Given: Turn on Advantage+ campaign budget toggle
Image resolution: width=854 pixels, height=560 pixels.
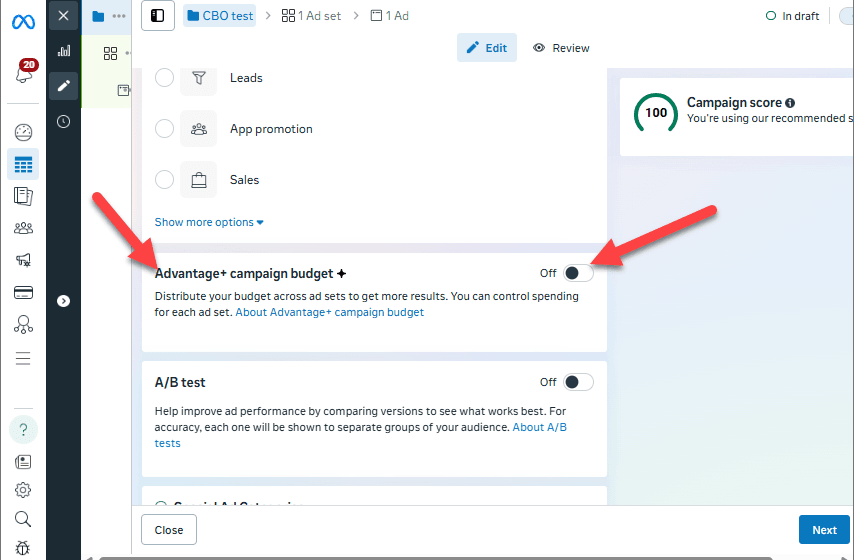Looking at the screenshot, I should click(578, 273).
